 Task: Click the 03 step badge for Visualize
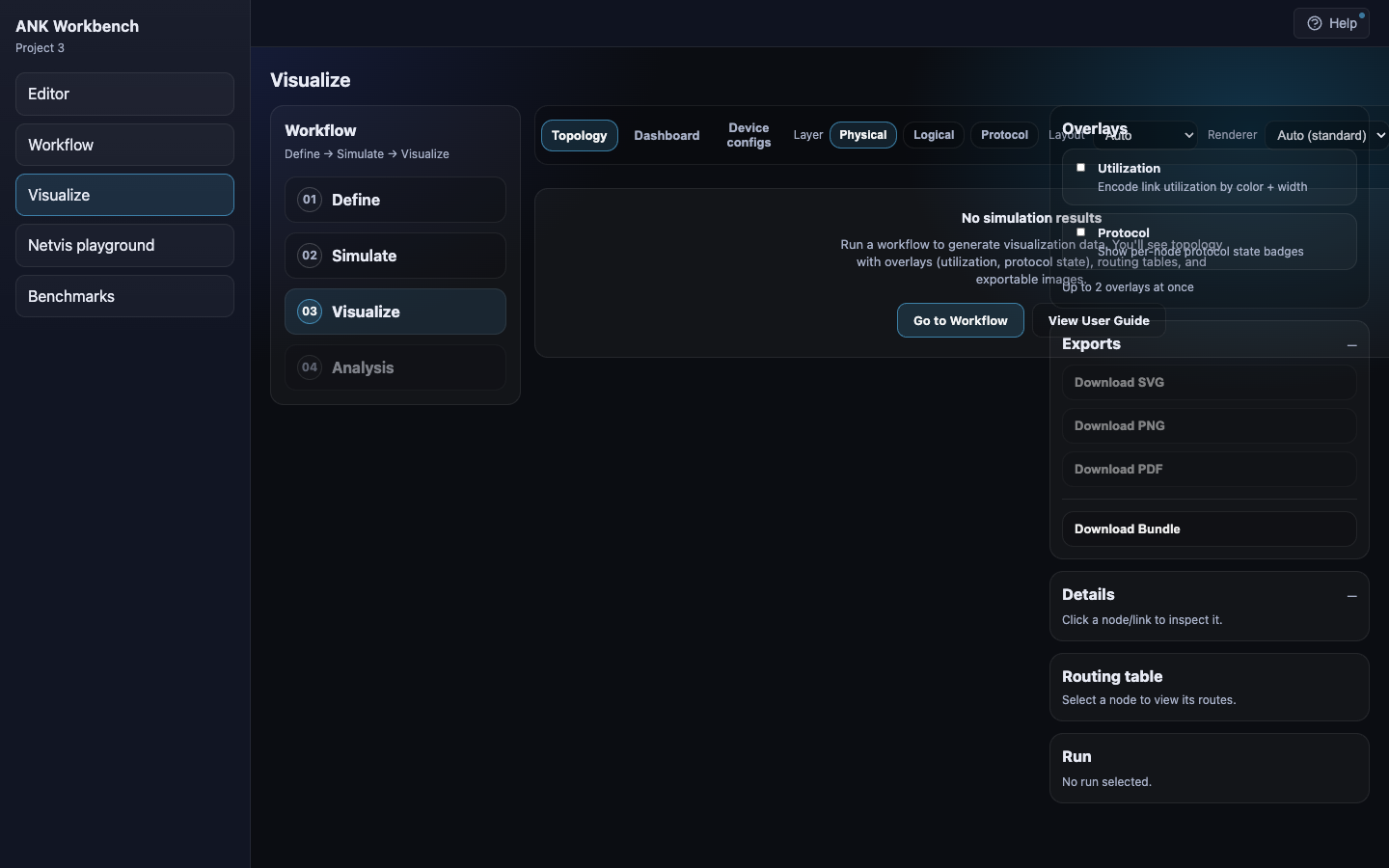tap(310, 312)
